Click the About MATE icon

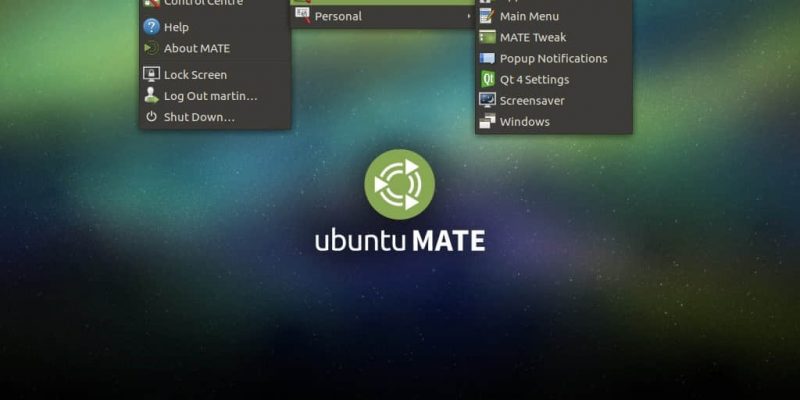pyautogui.click(x=151, y=48)
